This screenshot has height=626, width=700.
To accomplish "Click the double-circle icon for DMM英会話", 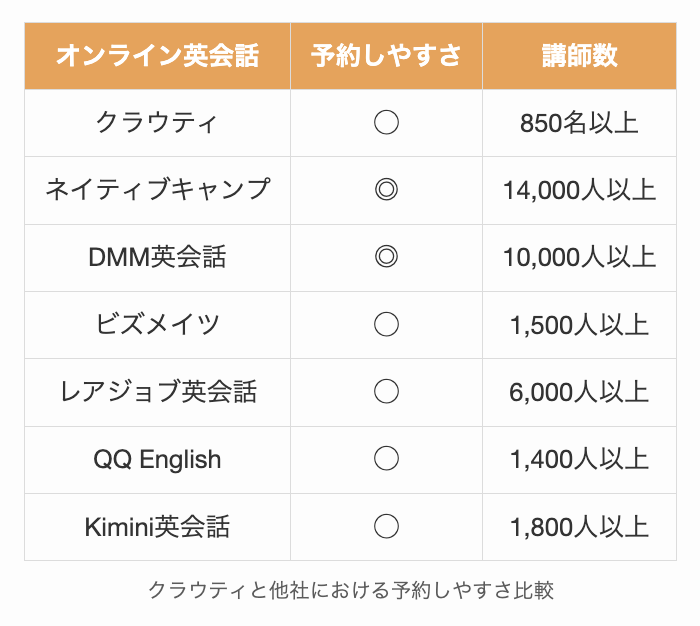I will (386, 257).
